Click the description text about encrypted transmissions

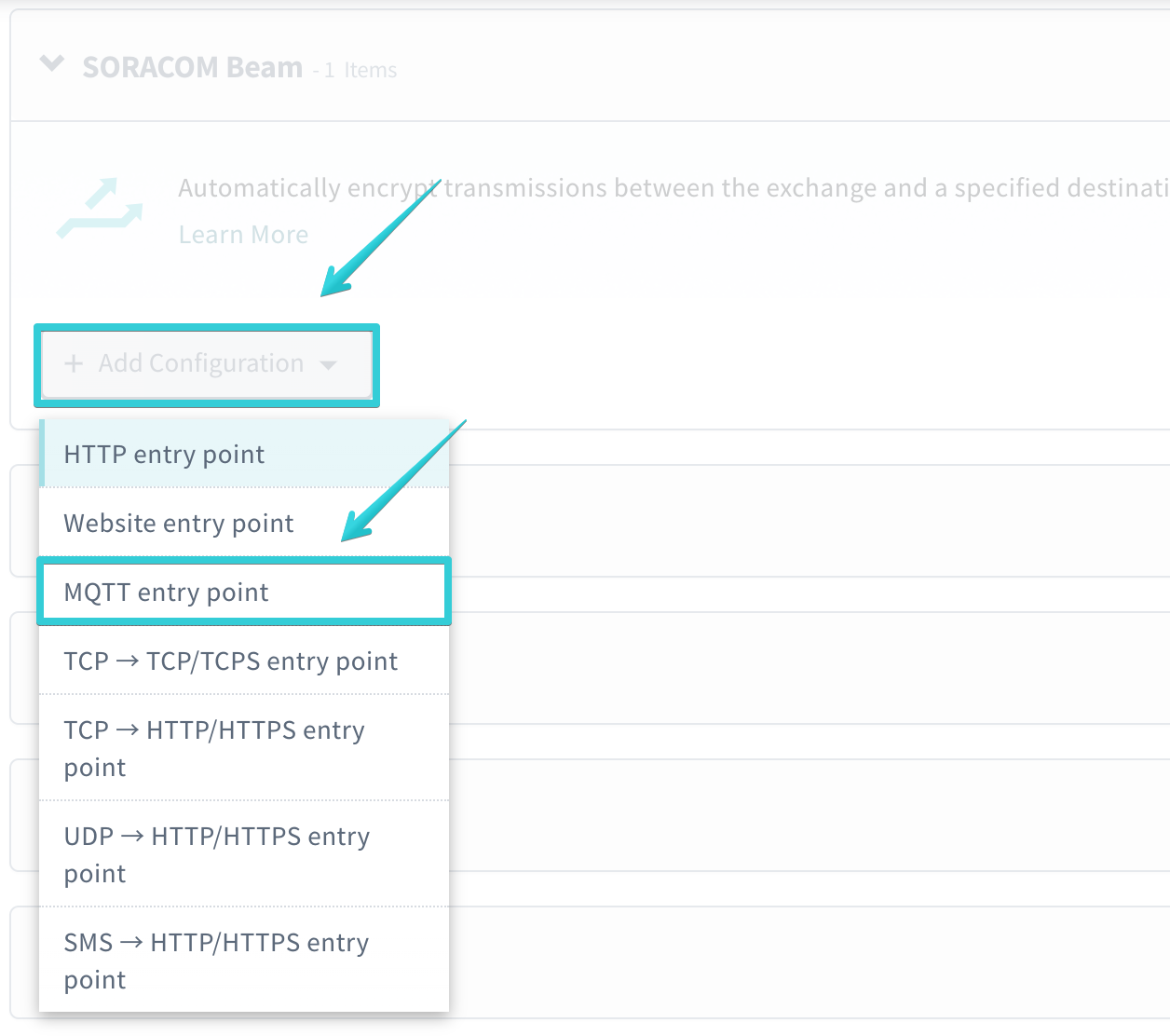tap(652, 187)
